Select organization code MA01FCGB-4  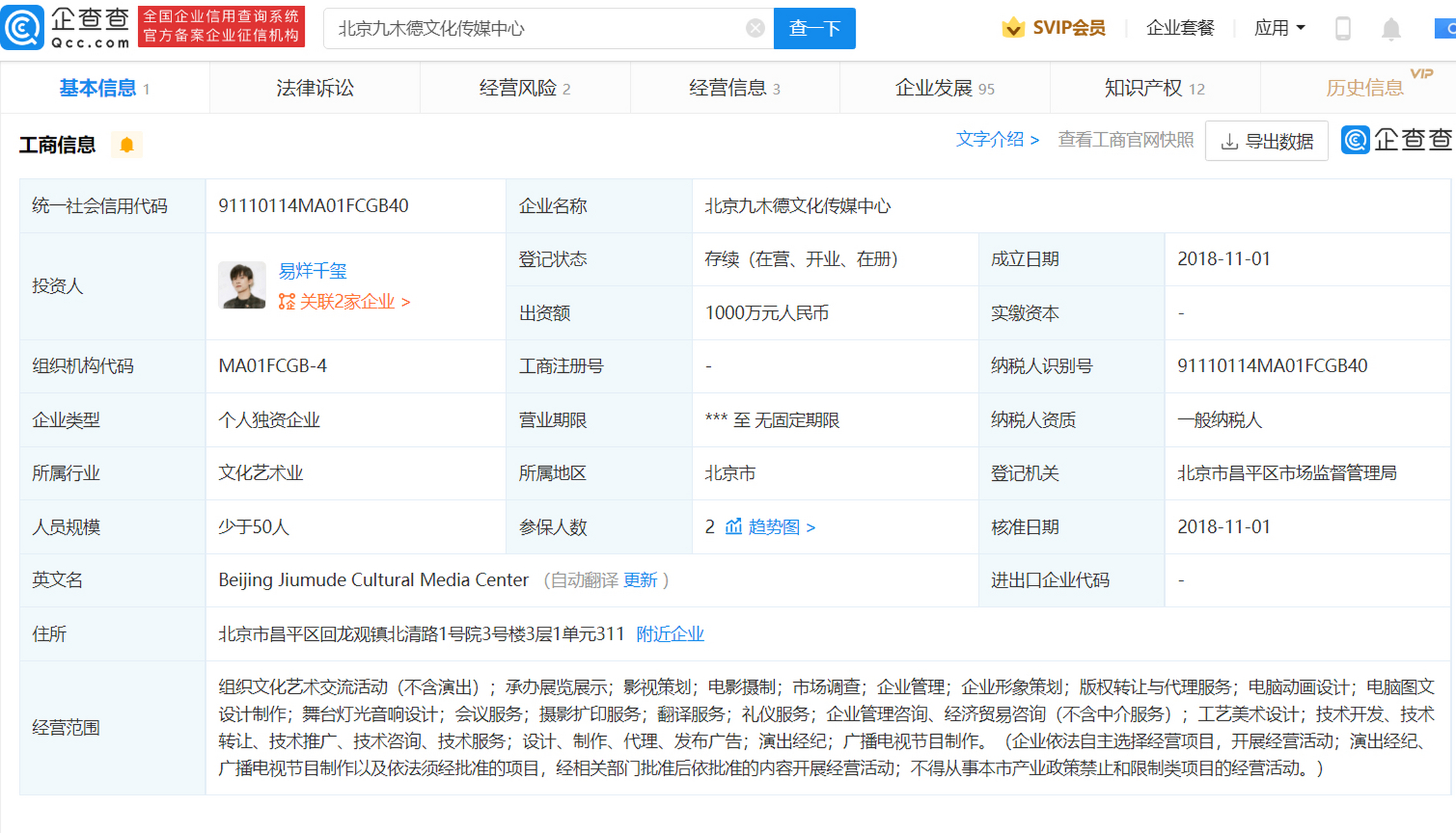tap(272, 365)
